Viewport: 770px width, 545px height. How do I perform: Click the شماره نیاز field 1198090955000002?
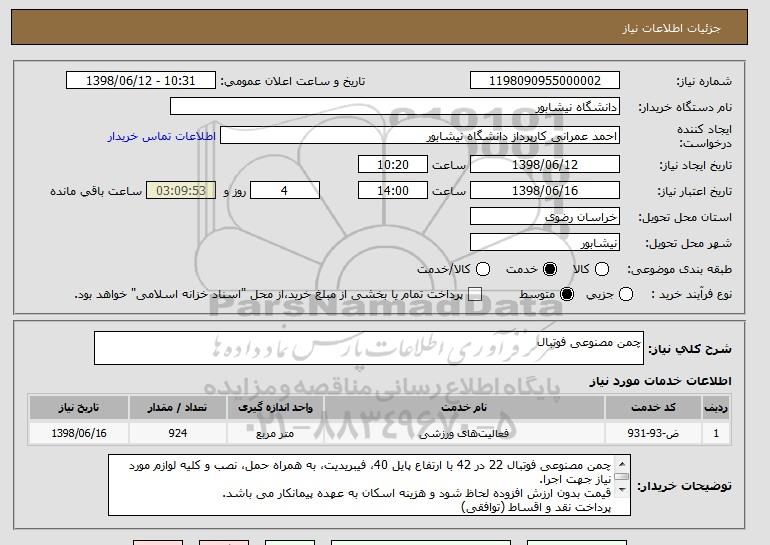pos(545,81)
